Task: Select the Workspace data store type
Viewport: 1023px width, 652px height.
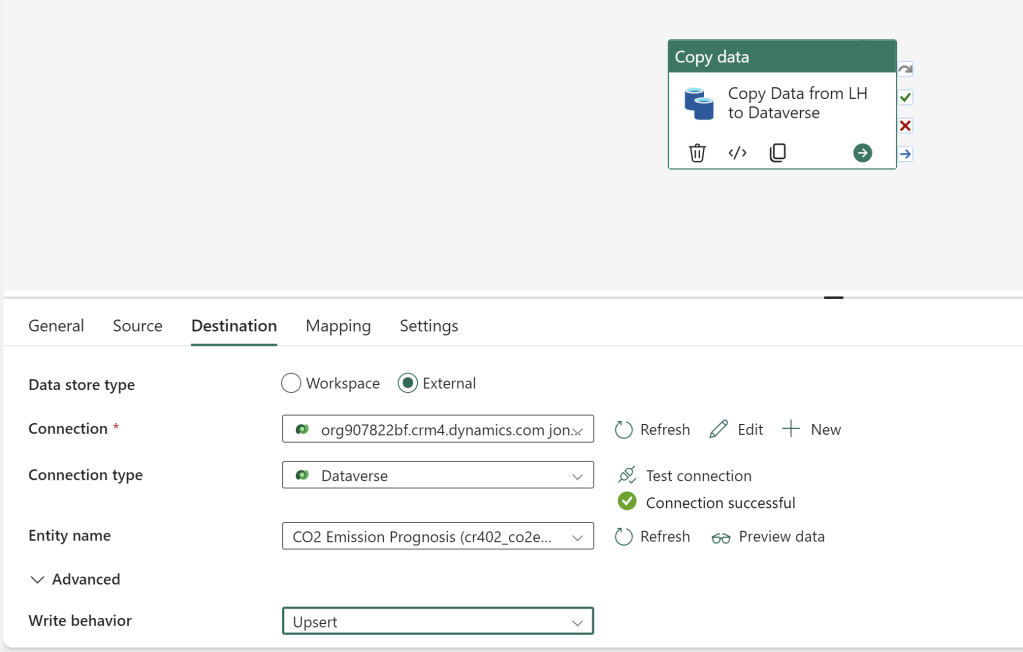Action: (292, 383)
